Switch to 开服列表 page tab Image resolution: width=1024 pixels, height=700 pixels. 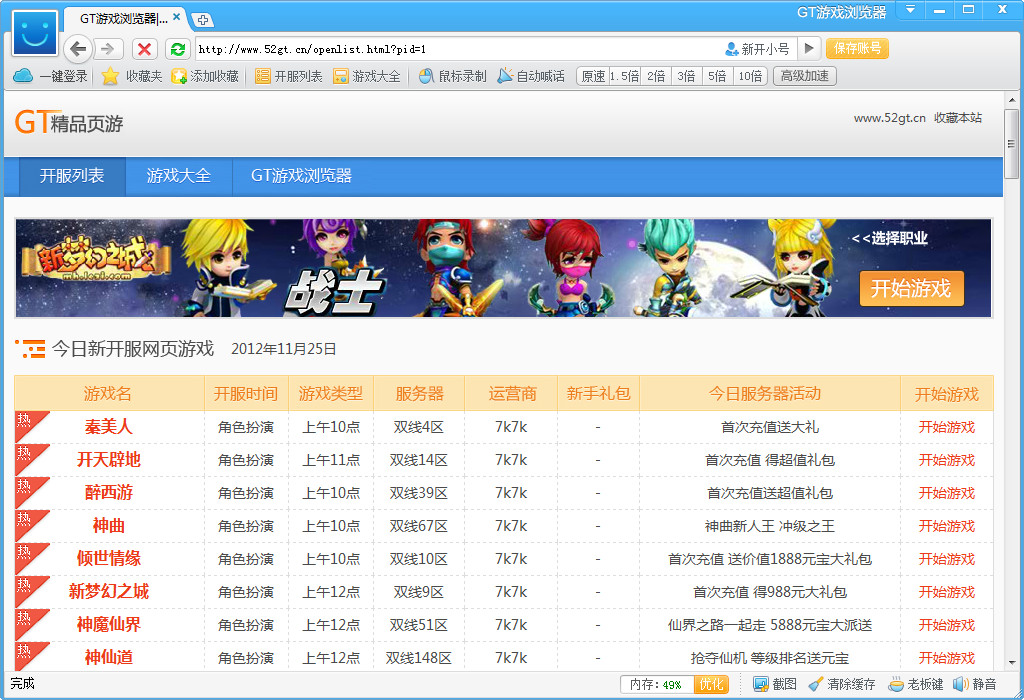click(x=72, y=176)
